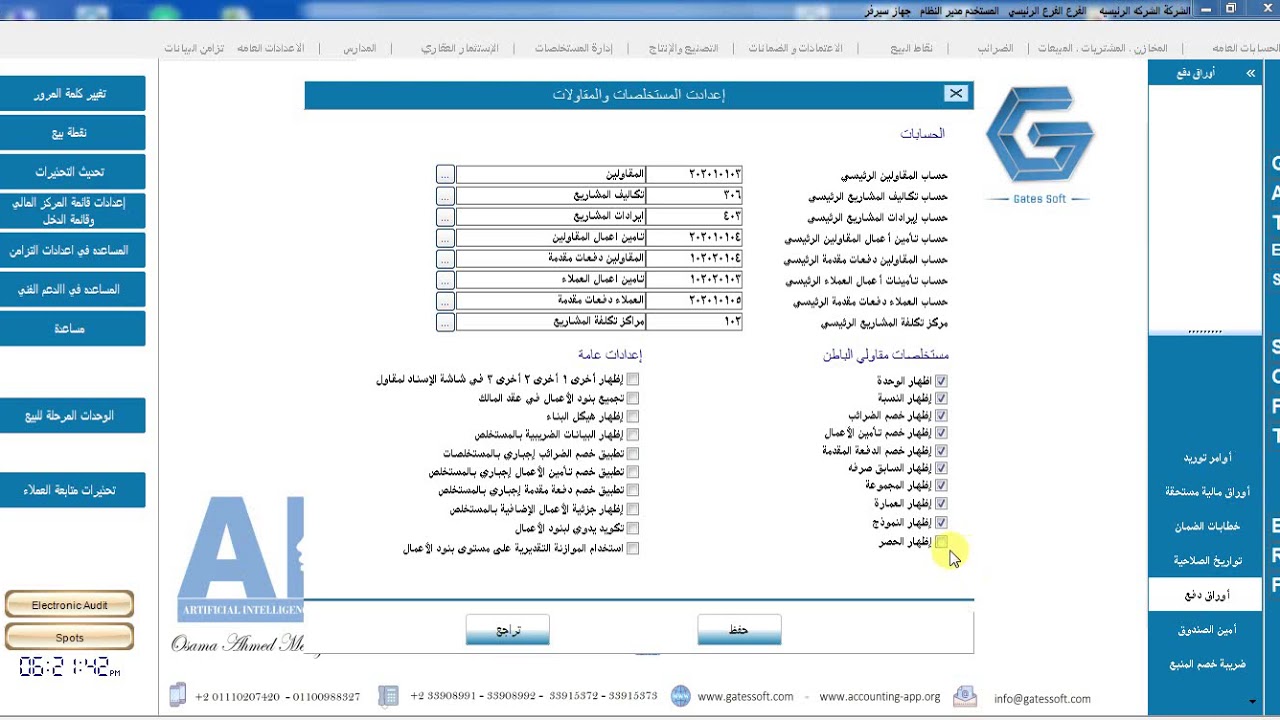Enable إظهار أخرى ١ أخرى ٢ checkbox
The height and width of the screenshot is (720, 1280).
pos(633,379)
